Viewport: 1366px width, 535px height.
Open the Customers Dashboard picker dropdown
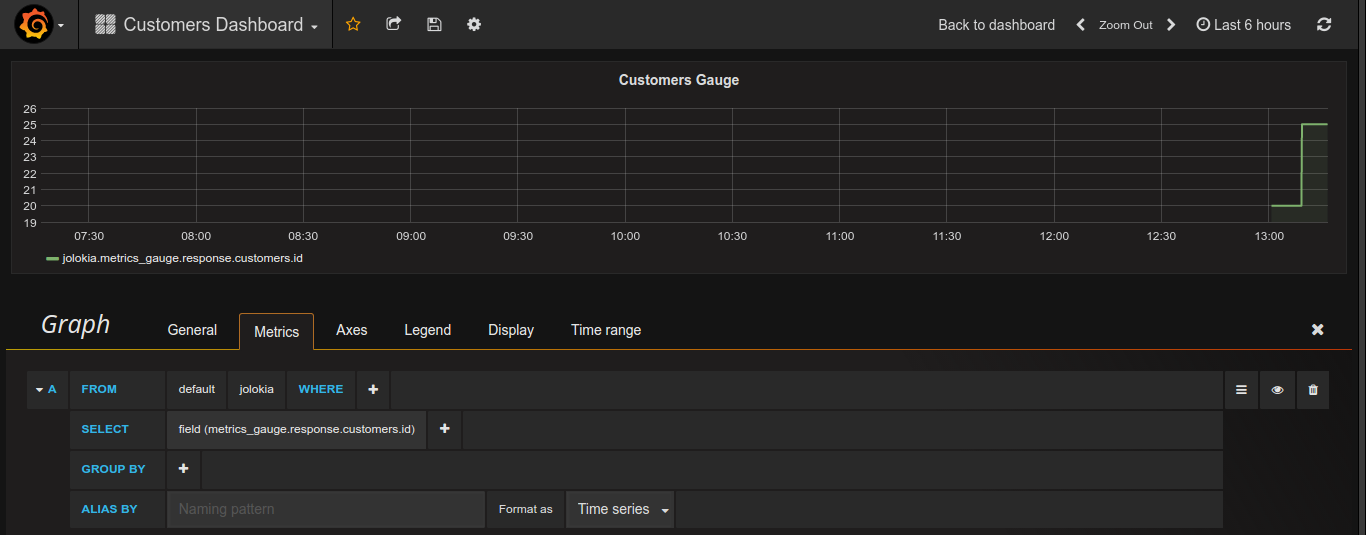(207, 24)
